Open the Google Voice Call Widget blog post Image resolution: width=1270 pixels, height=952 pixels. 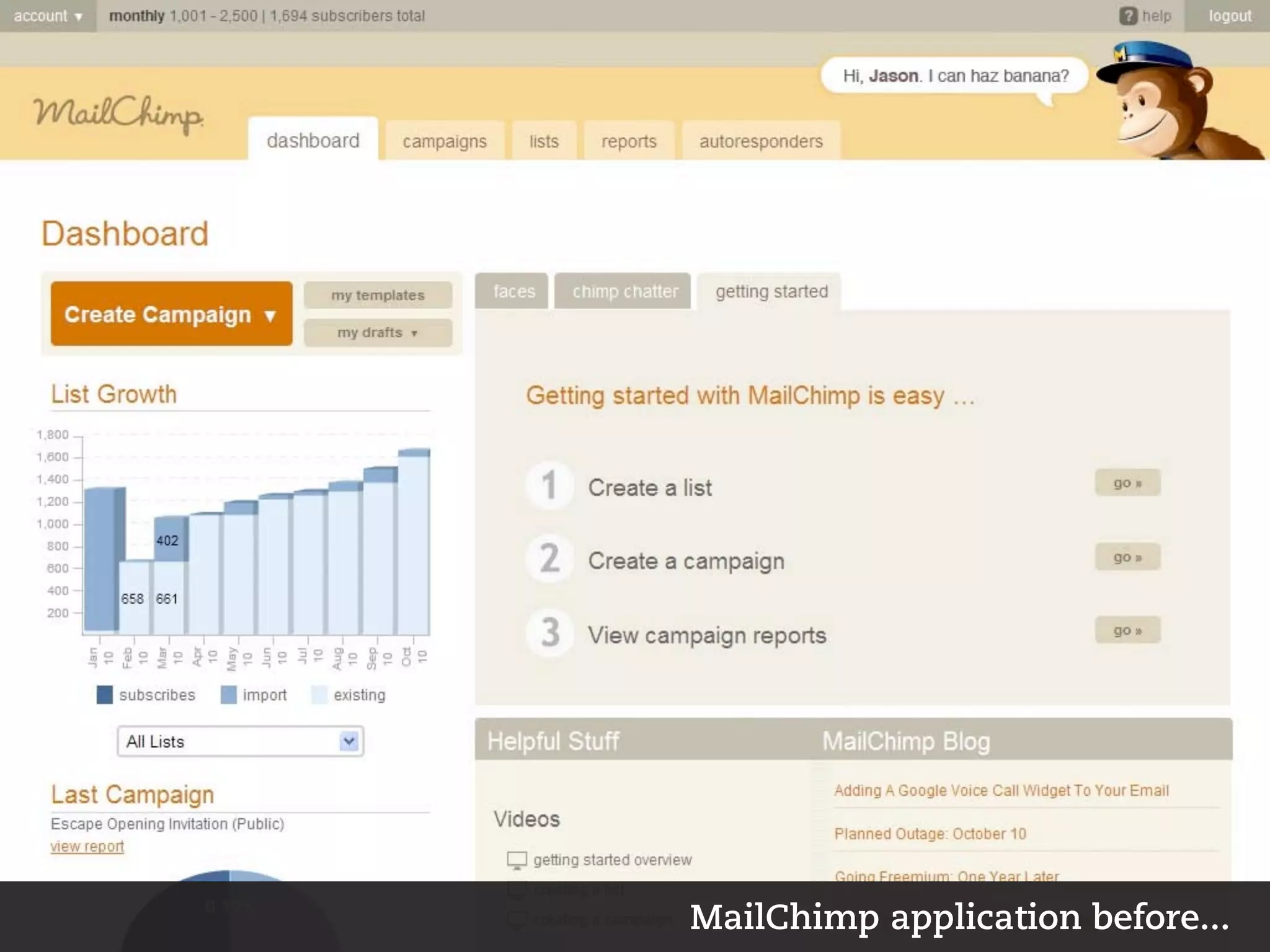[1001, 790]
